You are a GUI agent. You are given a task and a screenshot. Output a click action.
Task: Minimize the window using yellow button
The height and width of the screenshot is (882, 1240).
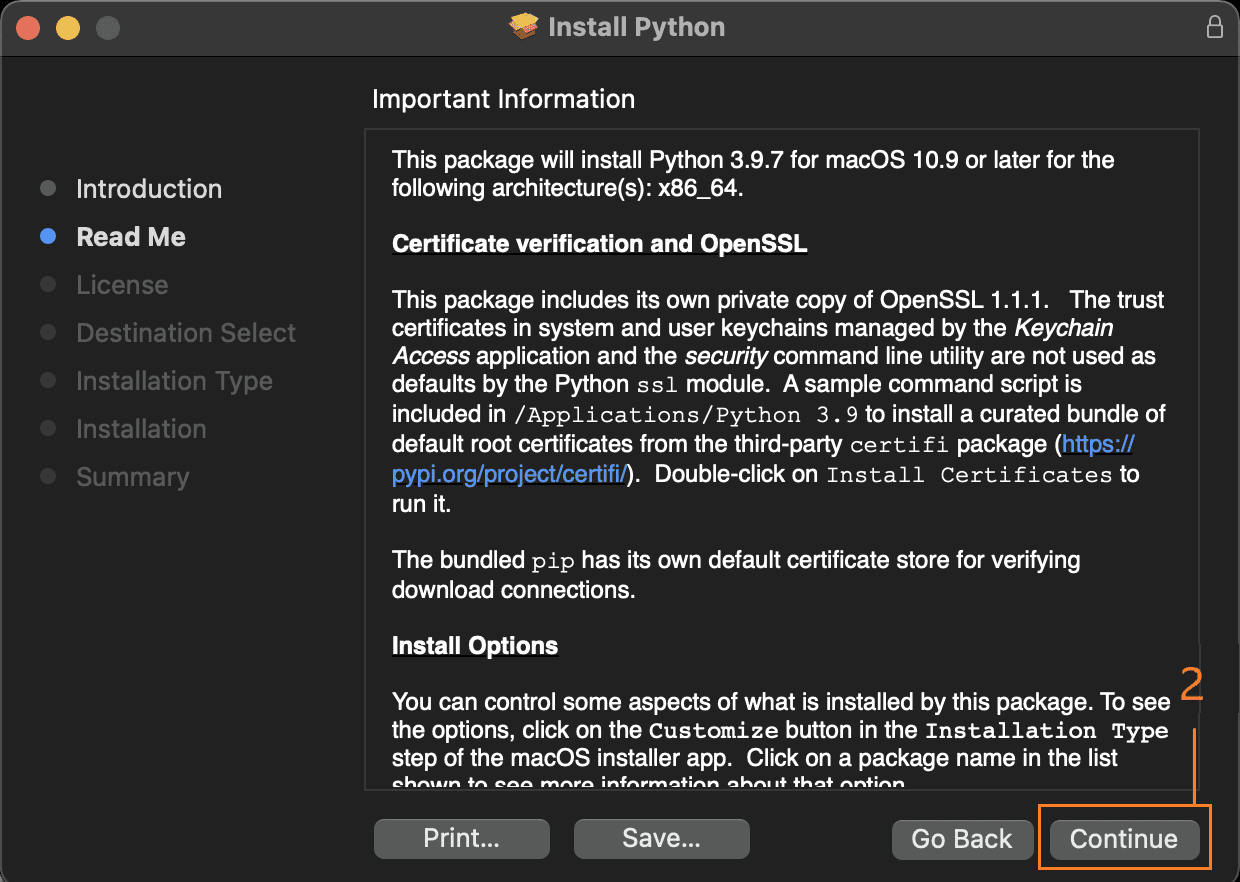click(68, 28)
